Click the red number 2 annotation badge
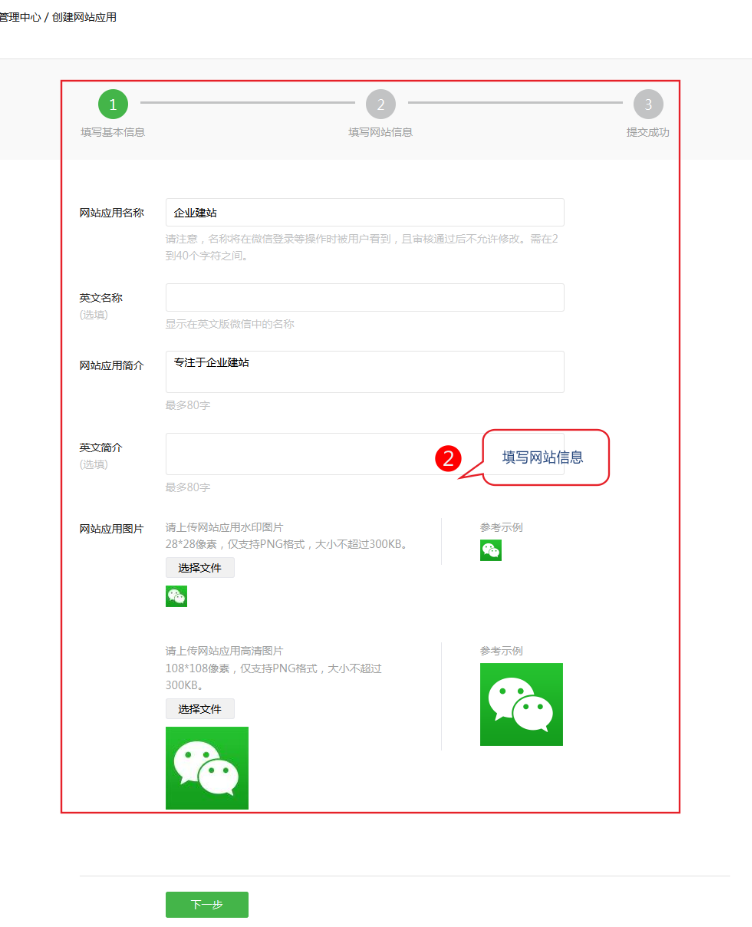 click(x=449, y=458)
